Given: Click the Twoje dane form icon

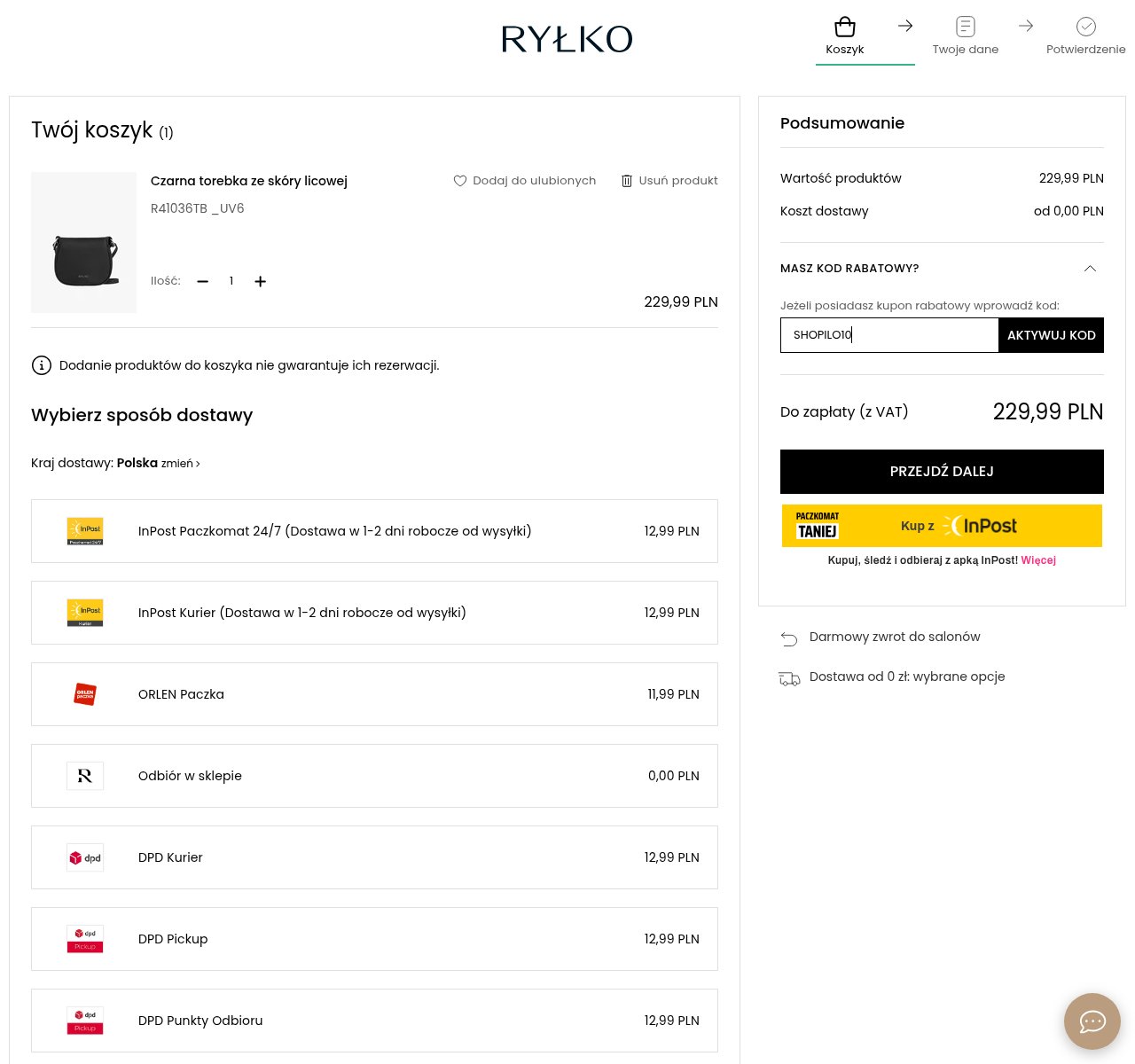Looking at the screenshot, I should [966, 27].
